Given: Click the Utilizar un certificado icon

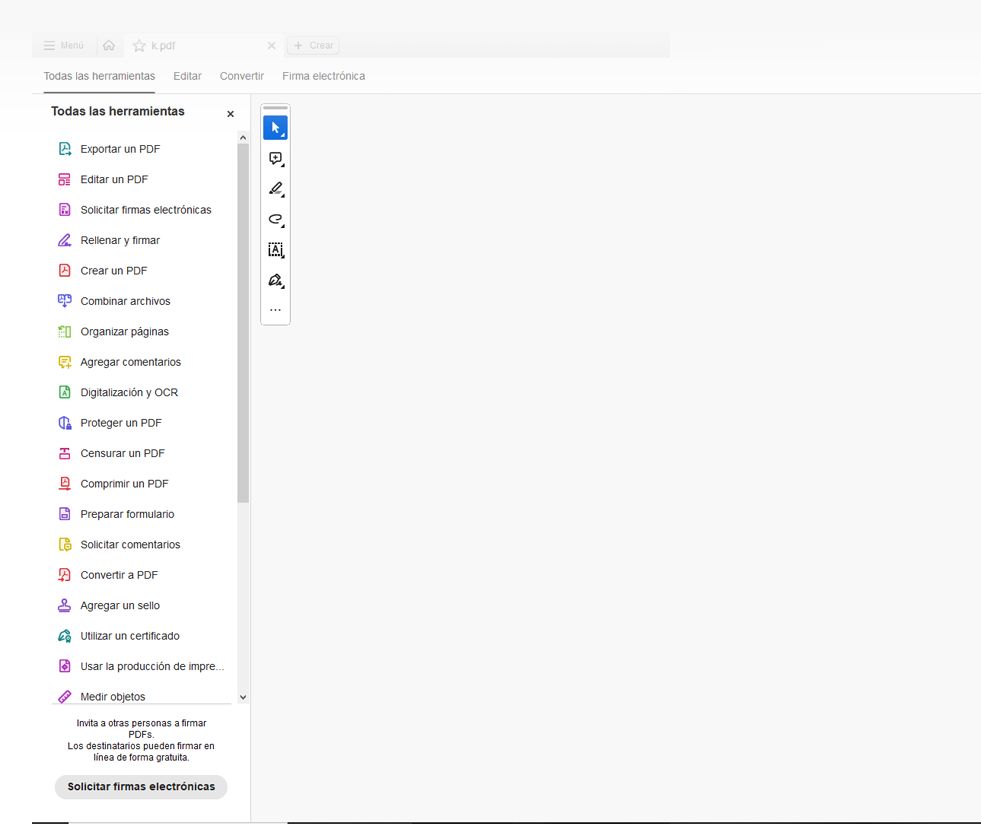Looking at the screenshot, I should [64, 636].
